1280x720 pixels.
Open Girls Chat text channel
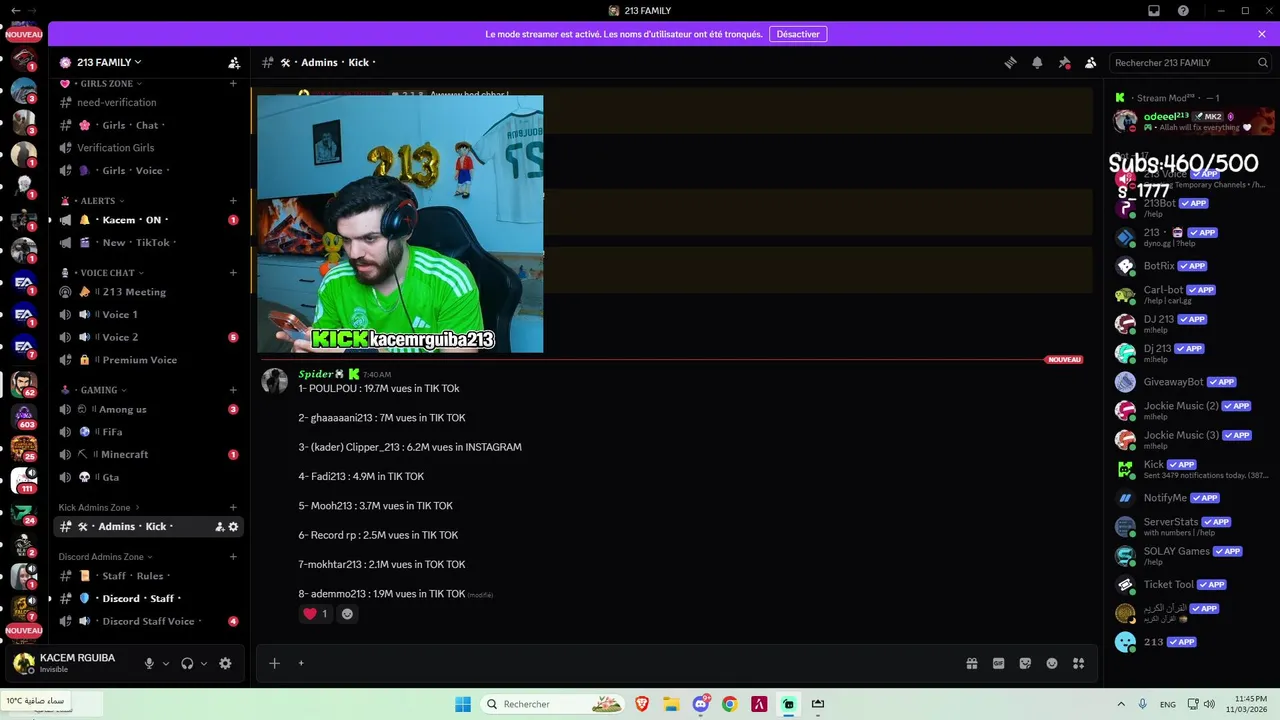pos(148,125)
